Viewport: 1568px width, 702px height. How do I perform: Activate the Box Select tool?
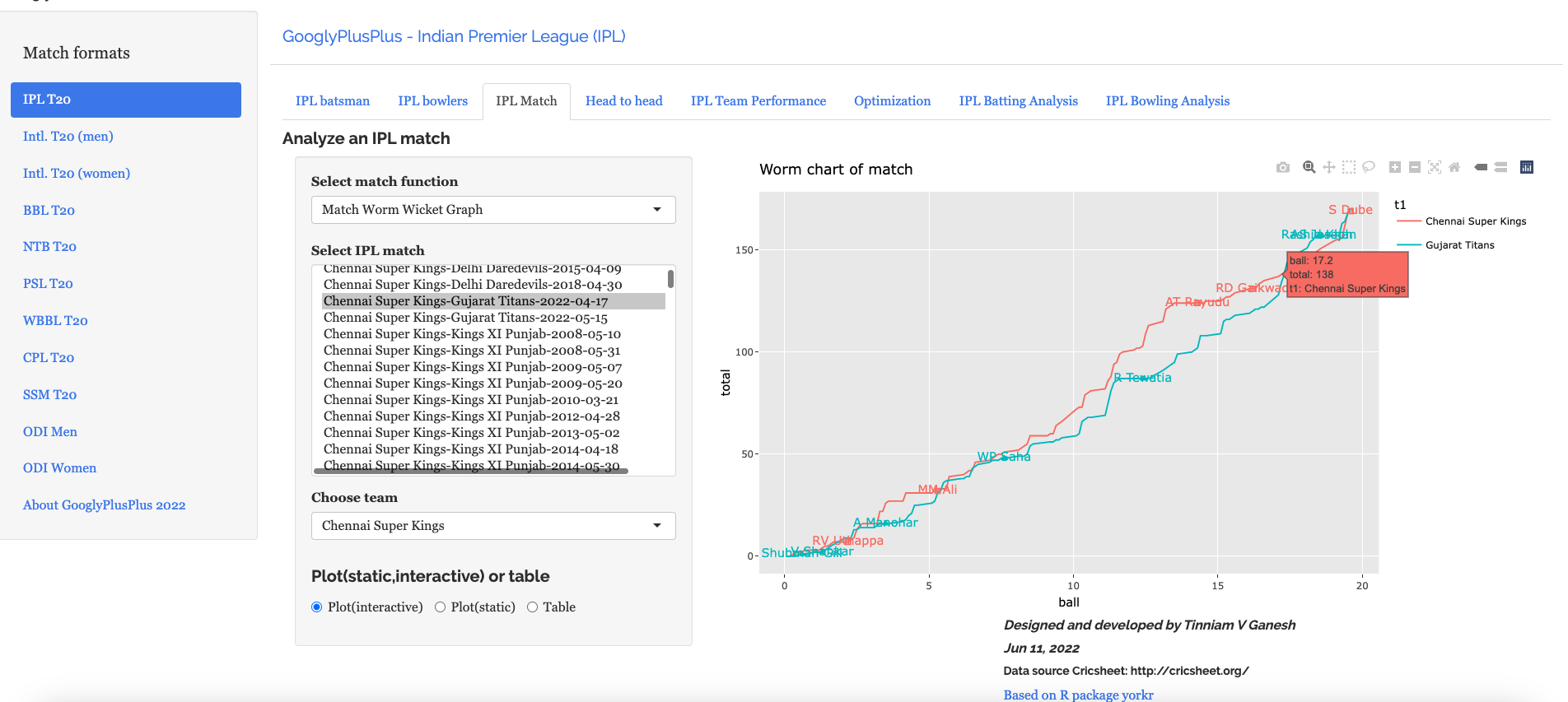click(1348, 167)
